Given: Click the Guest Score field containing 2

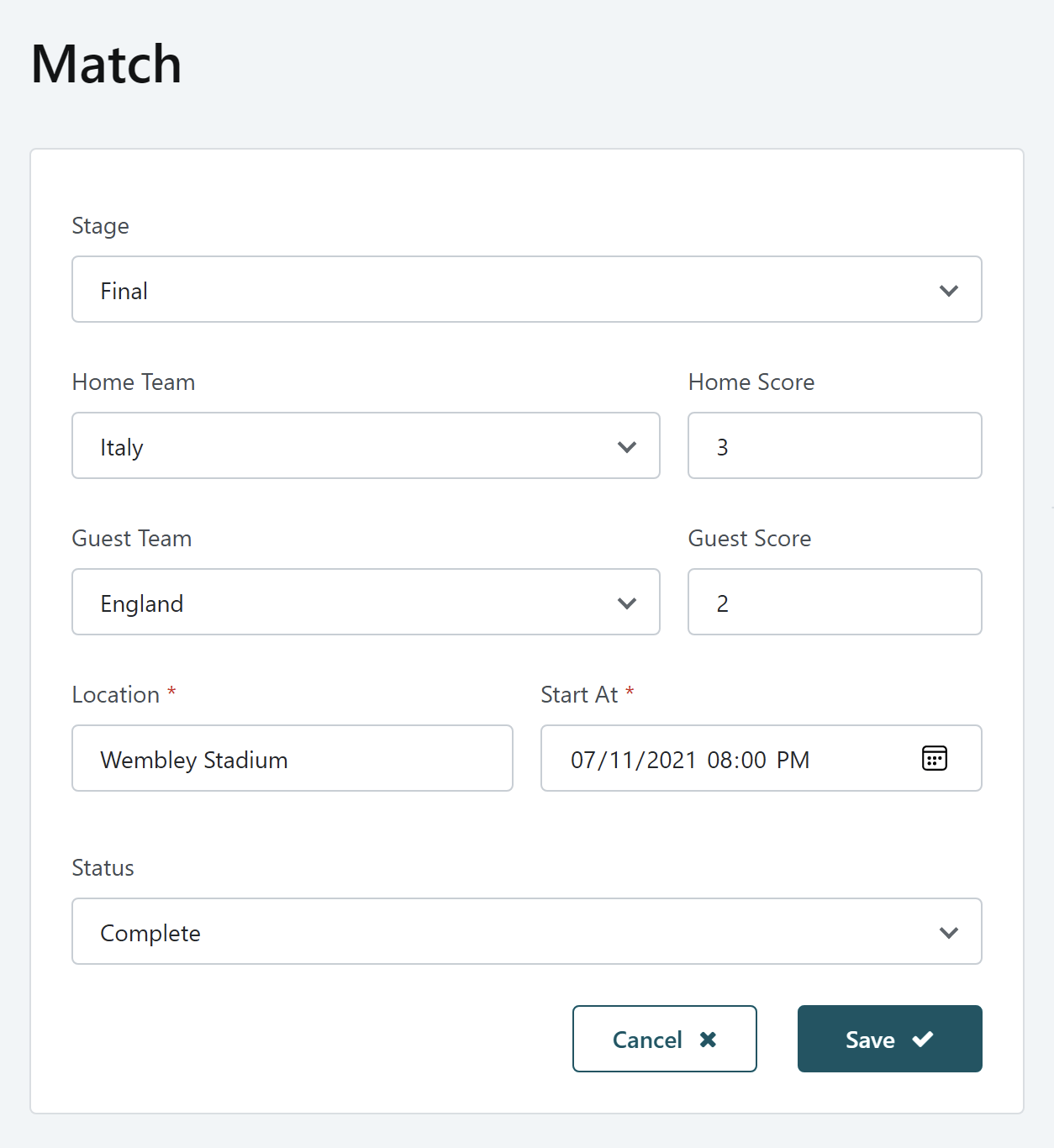Looking at the screenshot, I should pos(834,602).
